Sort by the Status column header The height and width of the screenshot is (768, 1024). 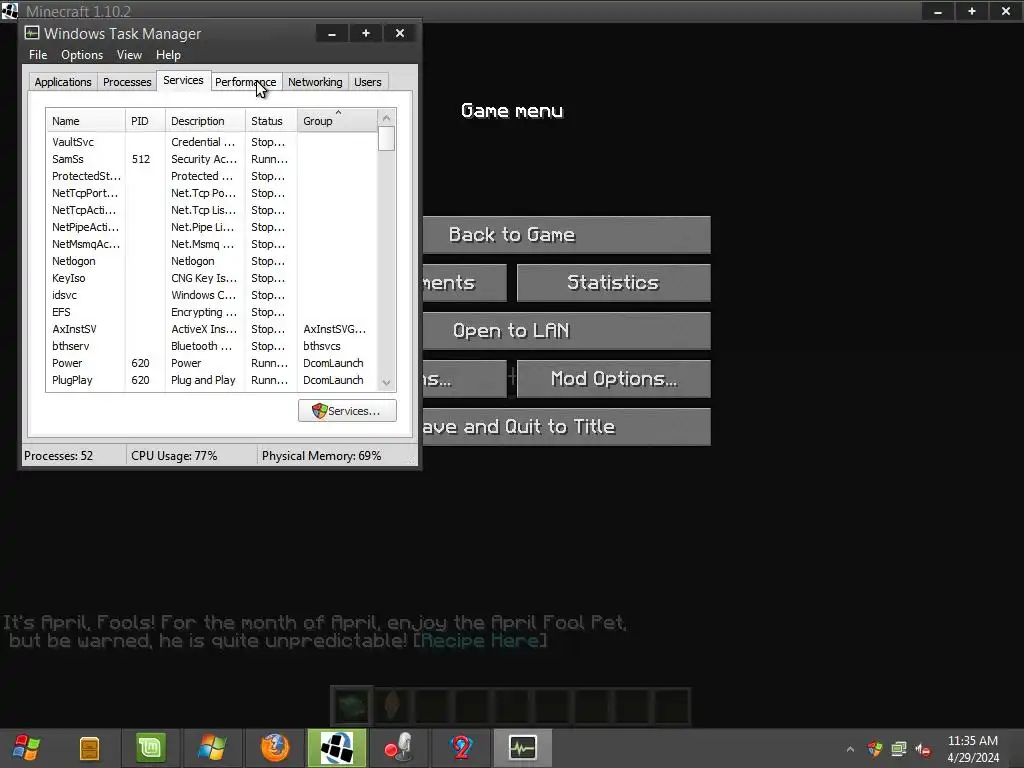coord(271,121)
